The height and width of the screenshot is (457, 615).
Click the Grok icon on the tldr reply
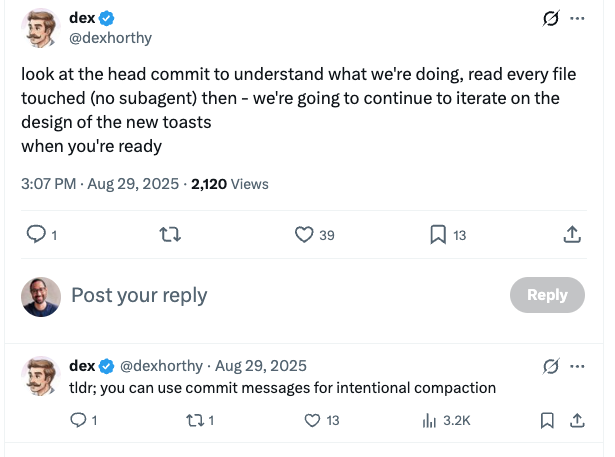pyautogui.click(x=551, y=366)
